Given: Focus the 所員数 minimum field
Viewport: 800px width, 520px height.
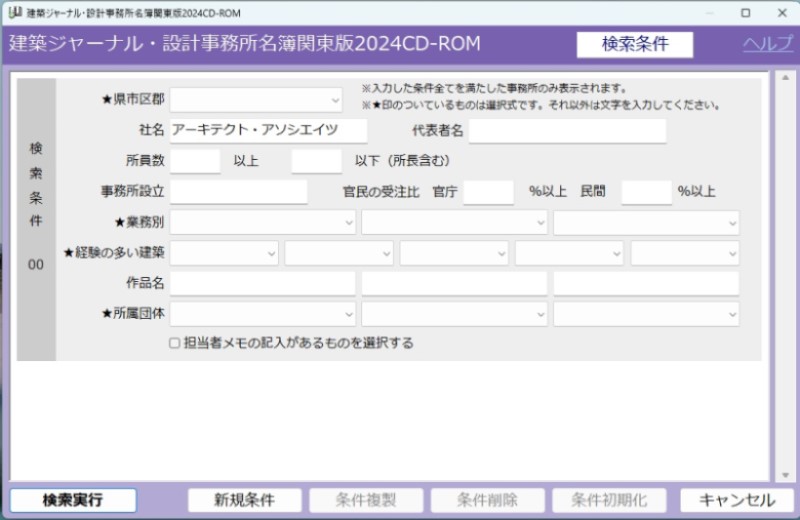Looking at the screenshot, I should pyautogui.click(x=195, y=161).
